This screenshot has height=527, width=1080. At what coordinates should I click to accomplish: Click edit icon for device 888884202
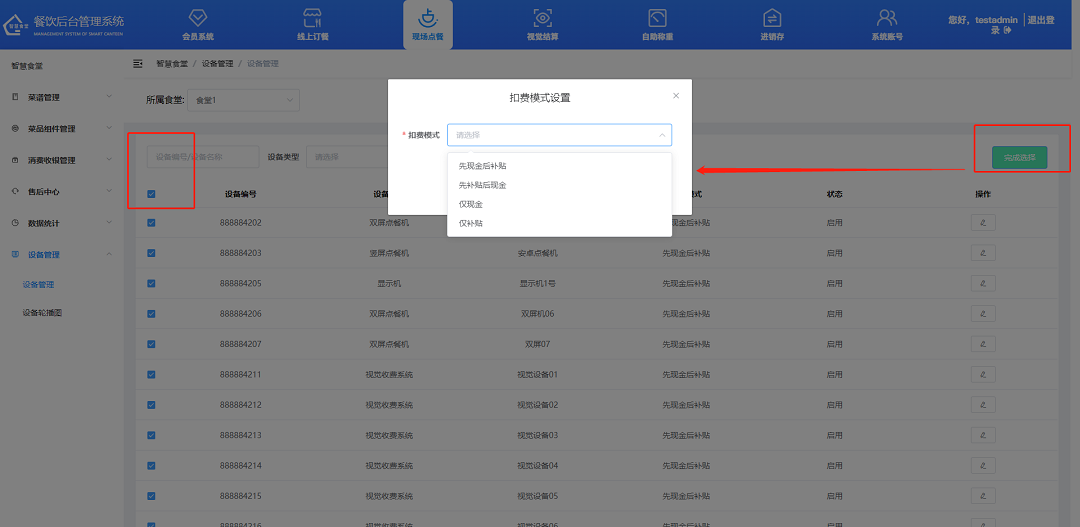982,222
